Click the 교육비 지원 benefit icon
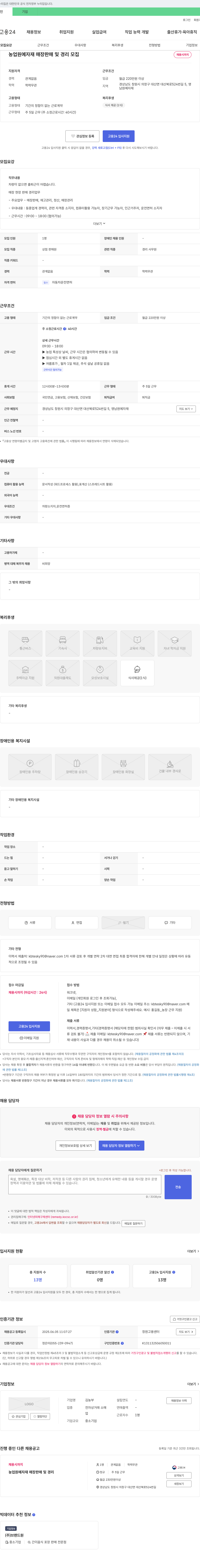Screen dimensions: 200x1568 point(137,643)
